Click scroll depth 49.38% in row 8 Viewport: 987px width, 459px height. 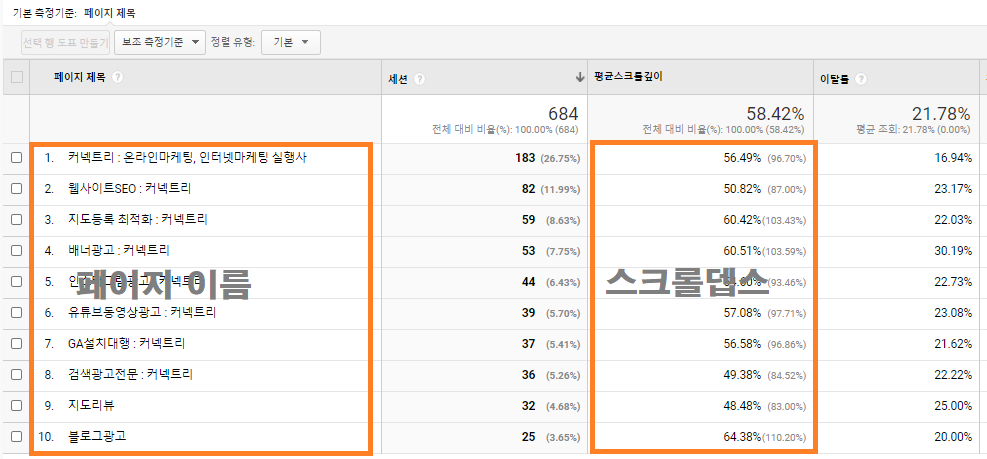[742, 375]
